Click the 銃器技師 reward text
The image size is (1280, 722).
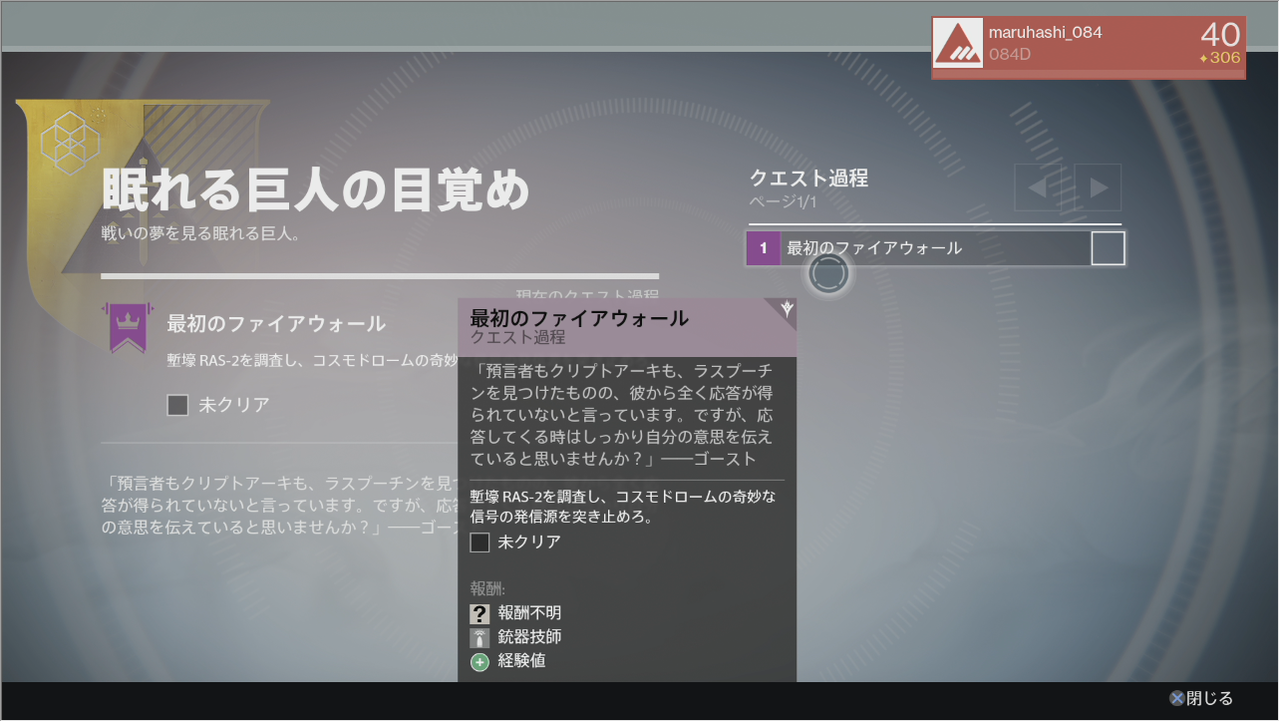(529, 638)
